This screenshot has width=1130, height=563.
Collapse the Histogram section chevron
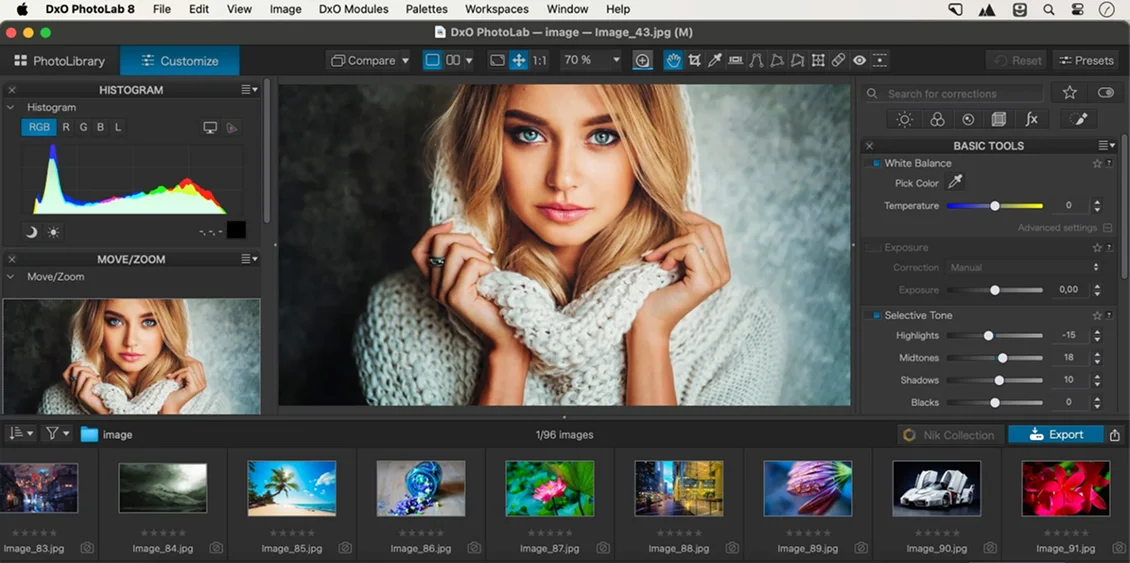(11, 107)
